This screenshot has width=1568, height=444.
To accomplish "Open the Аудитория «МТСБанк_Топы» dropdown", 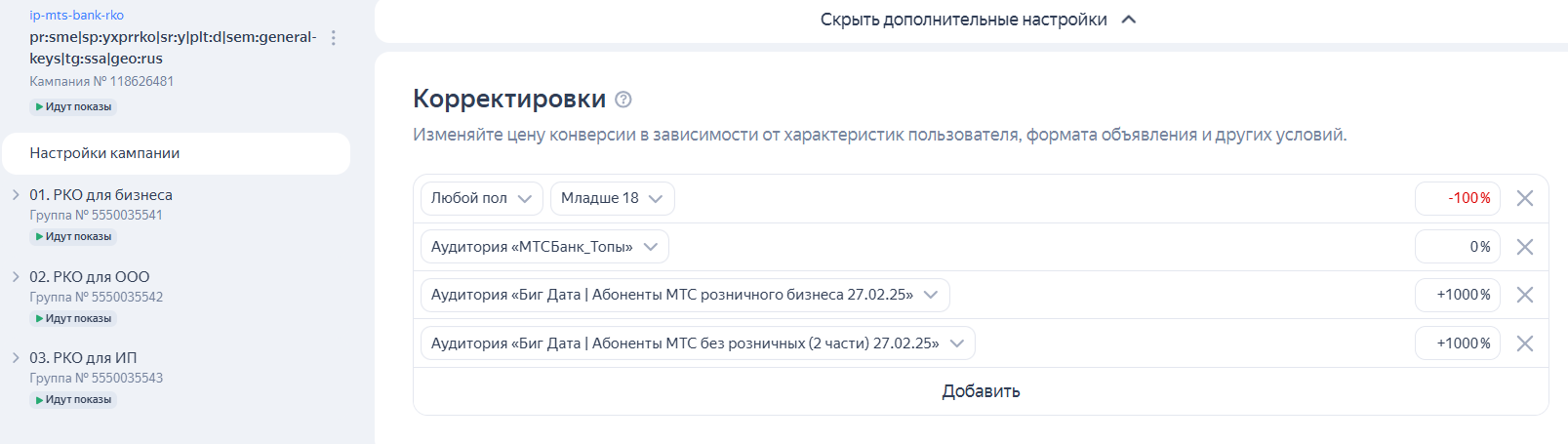I will [544, 247].
